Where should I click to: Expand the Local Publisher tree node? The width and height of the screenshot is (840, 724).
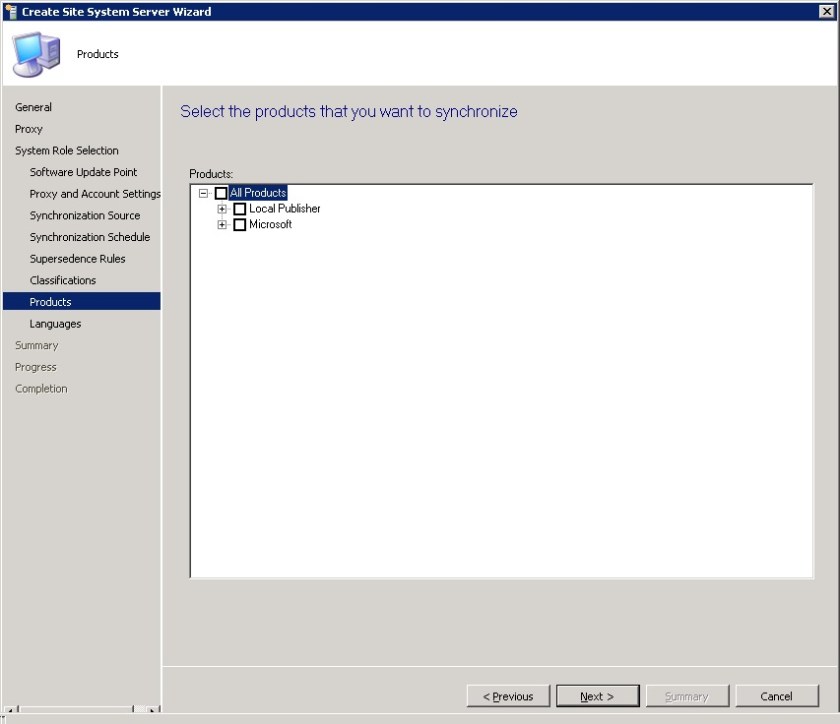tap(224, 208)
